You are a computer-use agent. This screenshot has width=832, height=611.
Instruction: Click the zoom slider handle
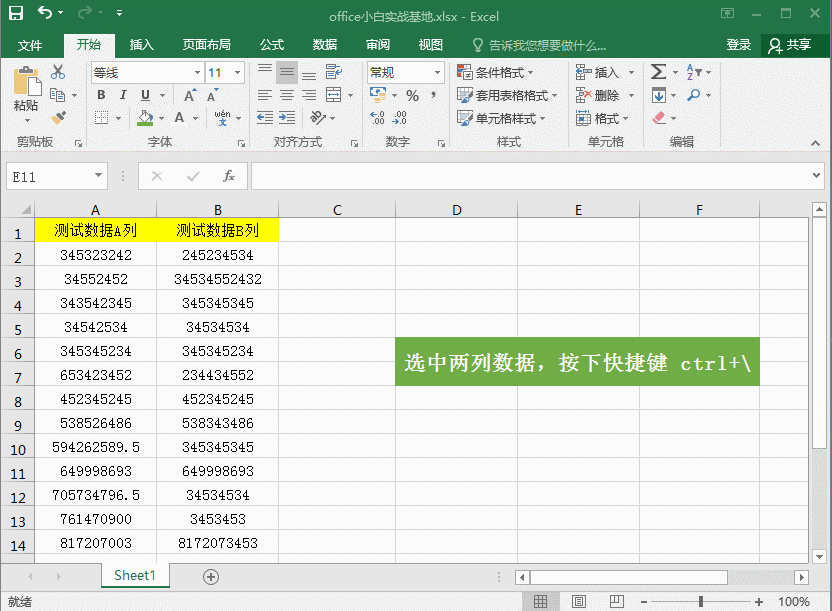[x=701, y=601]
